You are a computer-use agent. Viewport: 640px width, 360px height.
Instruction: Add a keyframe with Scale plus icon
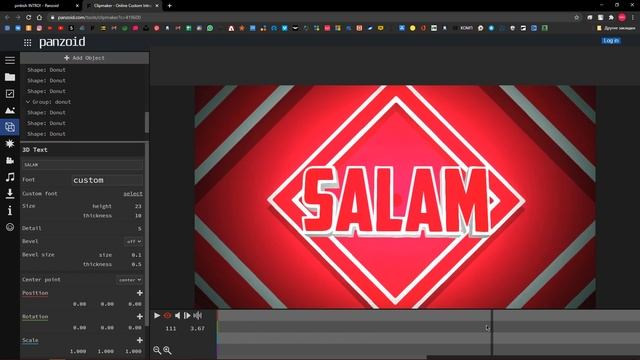point(140,340)
